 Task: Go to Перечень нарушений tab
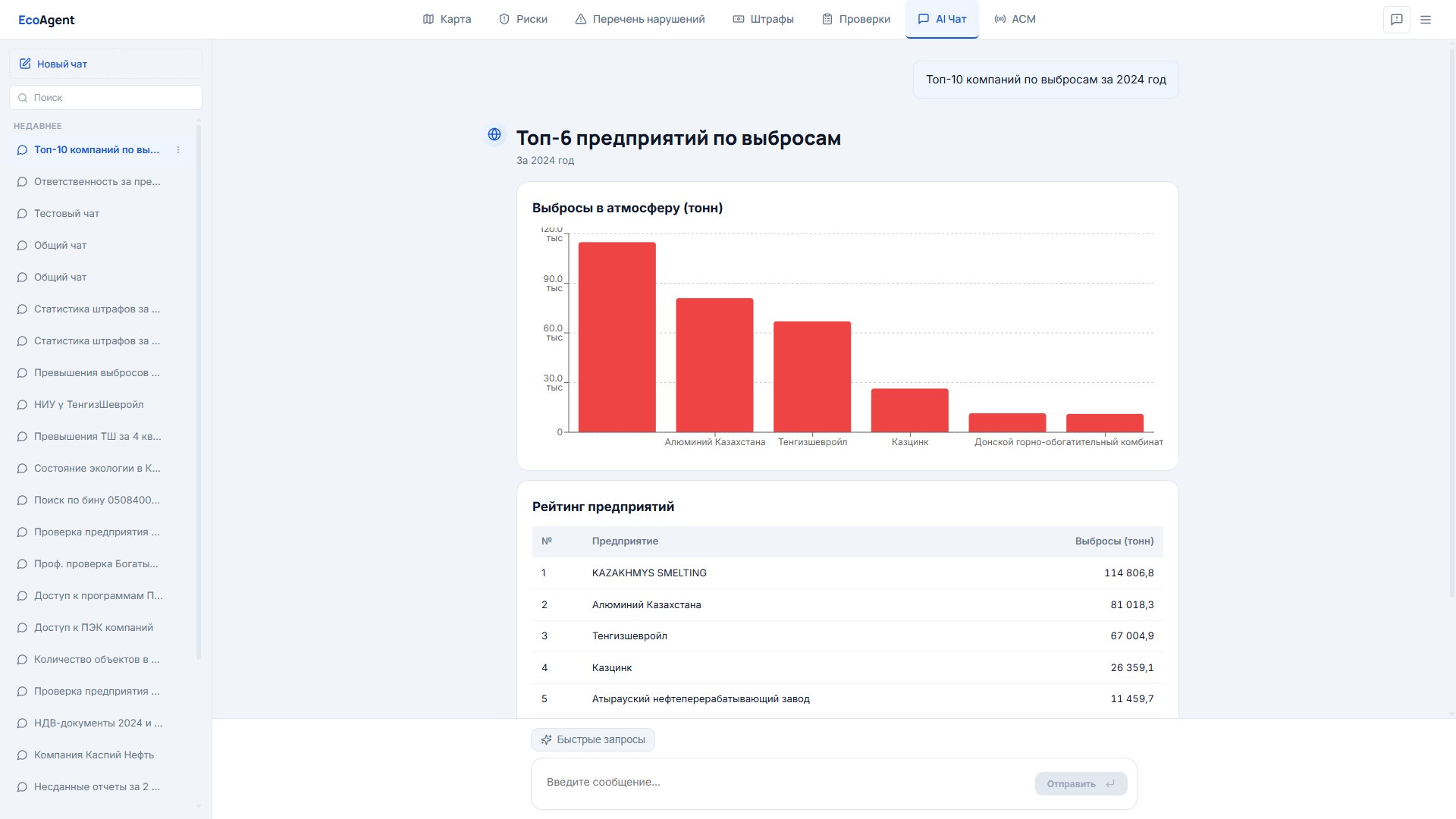pos(639,19)
